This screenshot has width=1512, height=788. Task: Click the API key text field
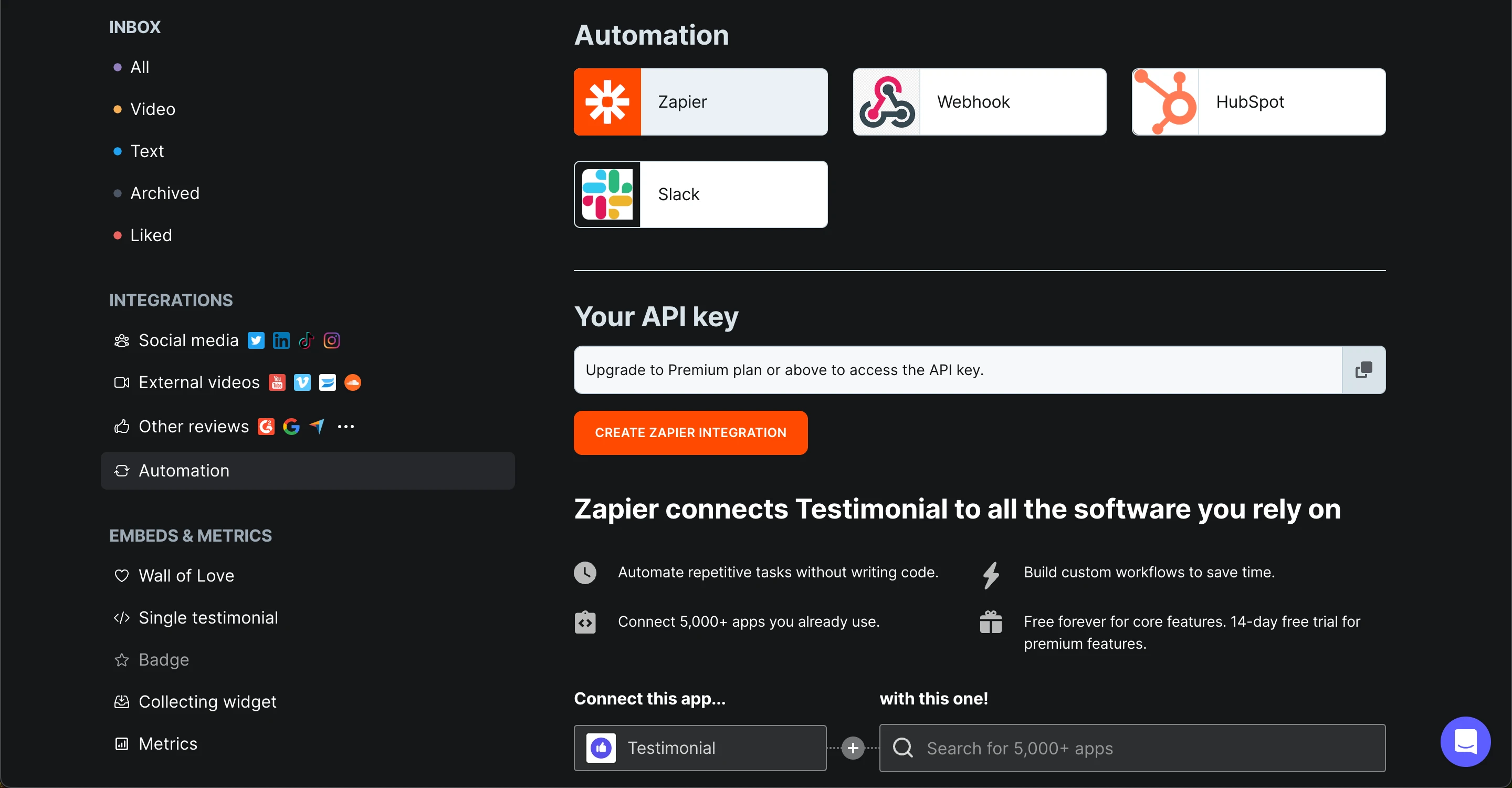pyautogui.click(x=958, y=370)
